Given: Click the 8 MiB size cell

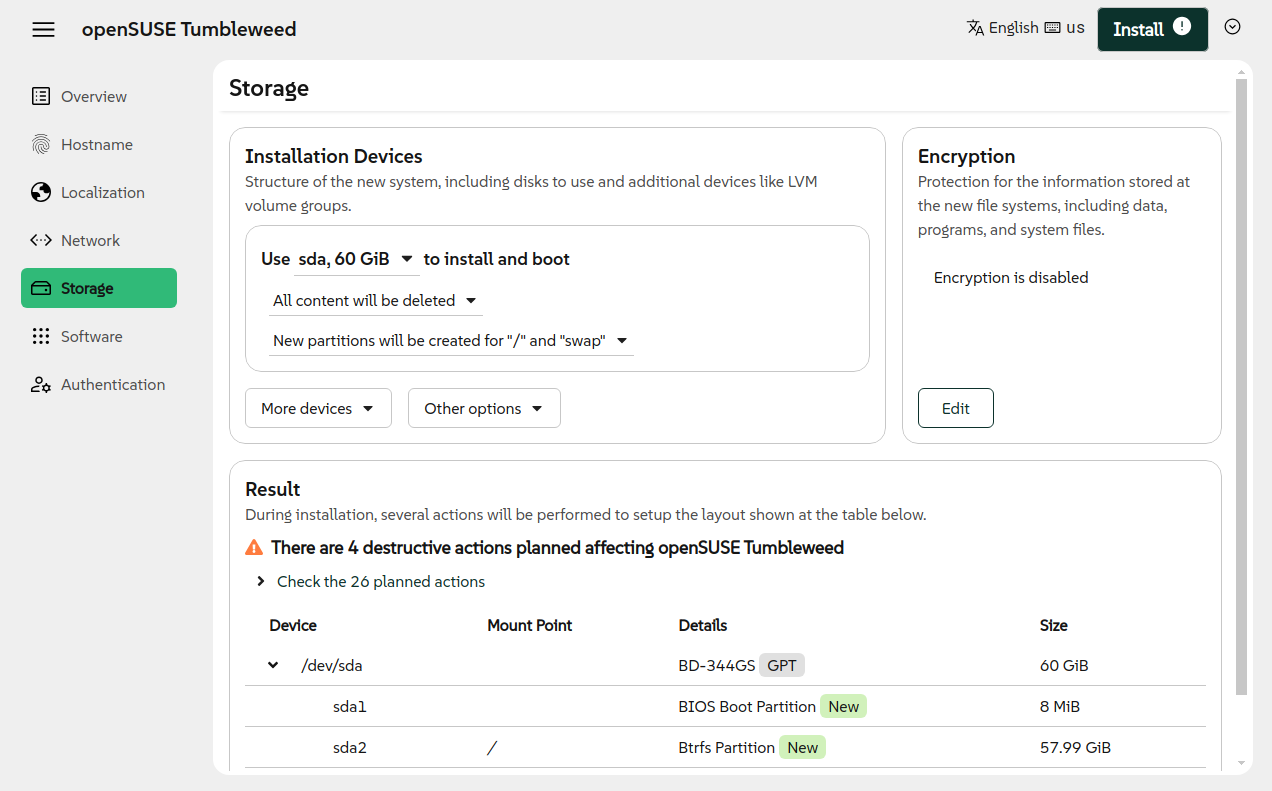Looking at the screenshot, I should (1060, 706).
